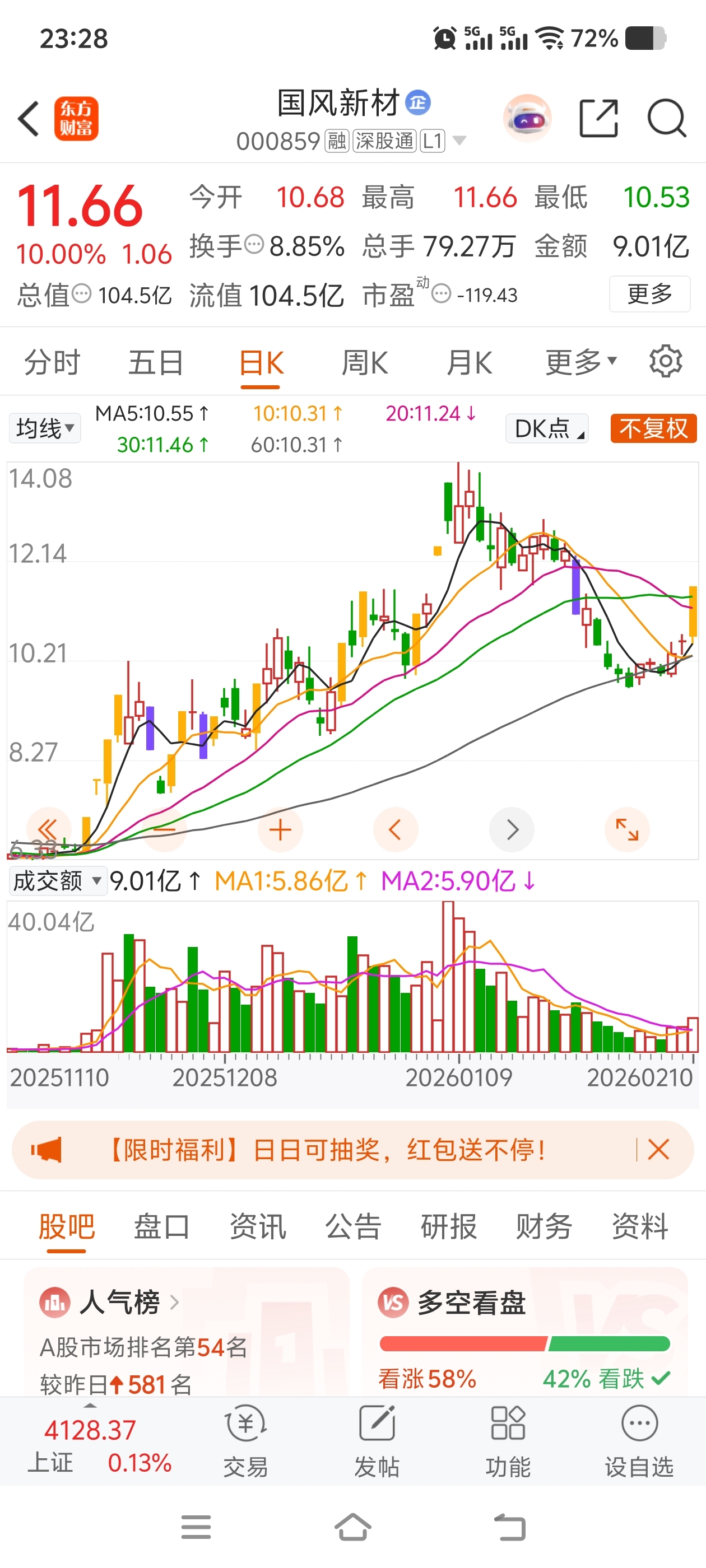706x1568 pixels.
Task: Open Android recent apps menu button
Action: click(196, 1527)
